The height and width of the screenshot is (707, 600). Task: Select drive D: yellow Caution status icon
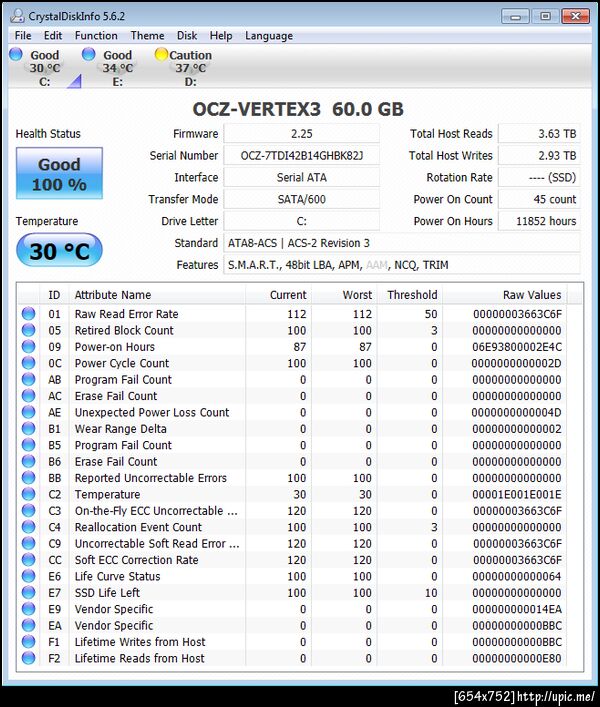161,54
